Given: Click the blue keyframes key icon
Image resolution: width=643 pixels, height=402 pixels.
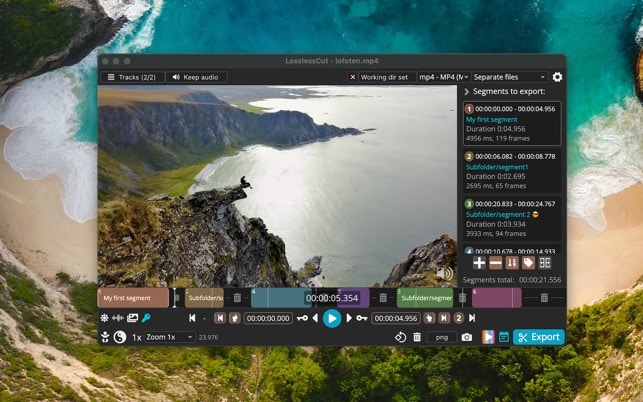Looking at the screenshot, I should pos(146,318).
